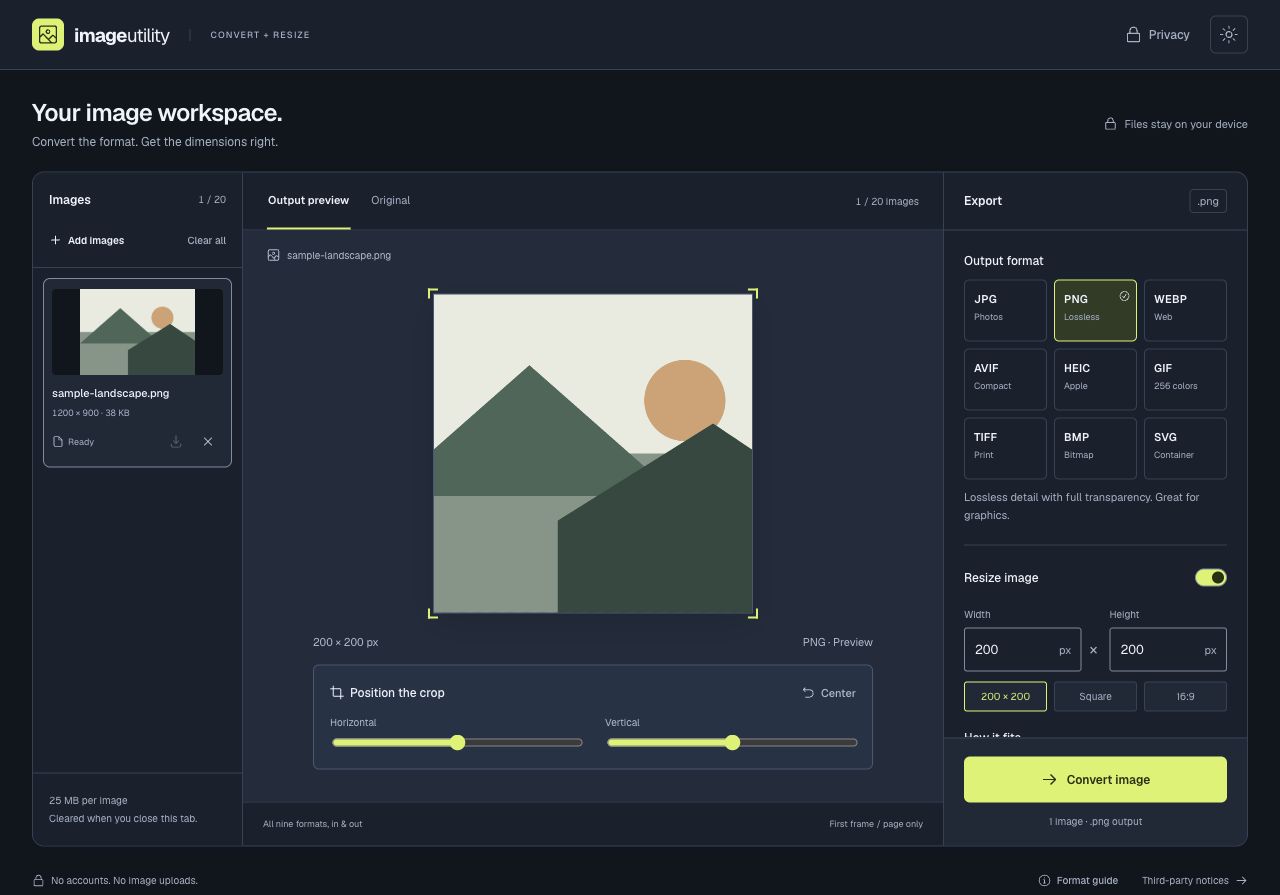The width and height of the screenshot is (1280, 895).
Task: Adjust the Horizontal crop slider
Action: [x=457, y=742]
